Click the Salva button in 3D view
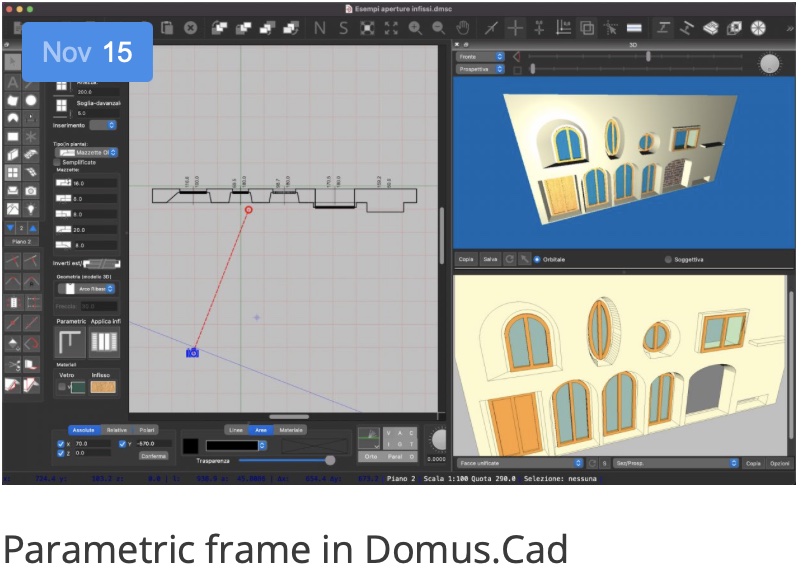The width and height of the screenshot is (802, 580). pyautogui.click(x=489, y=259)
